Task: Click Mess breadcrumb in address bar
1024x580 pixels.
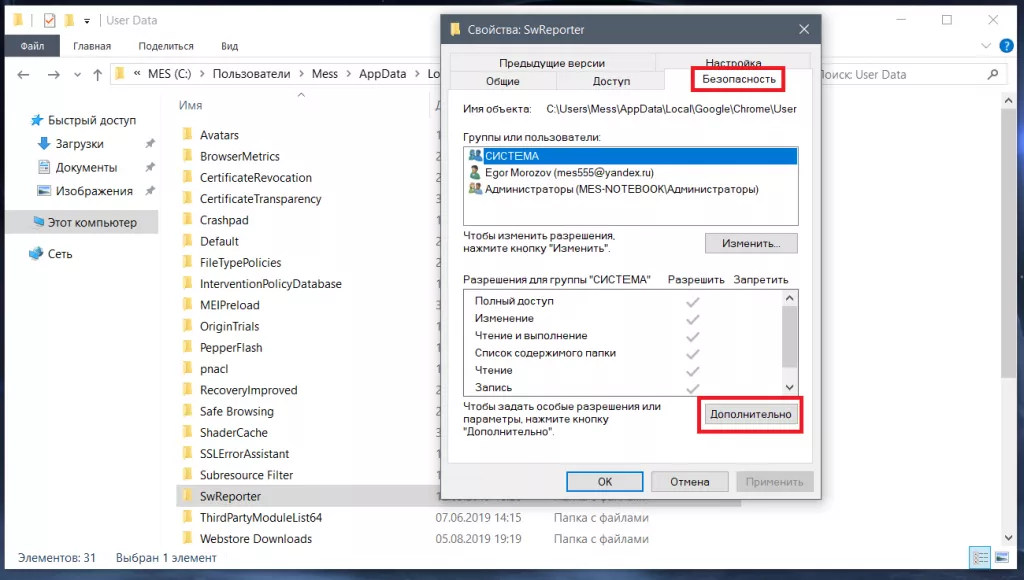Action: tap(325, 74)
